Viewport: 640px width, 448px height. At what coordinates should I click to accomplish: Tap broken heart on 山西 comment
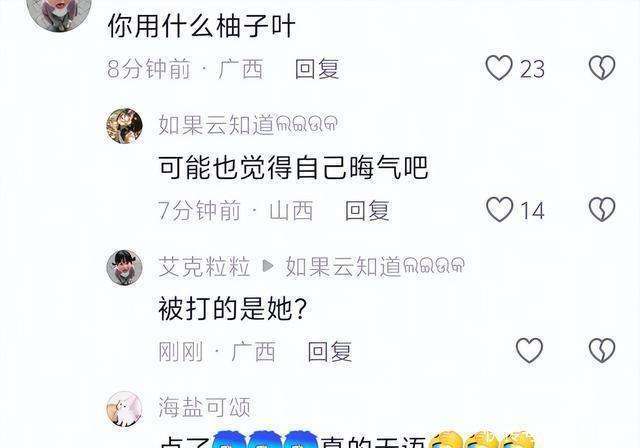(602, 210)
